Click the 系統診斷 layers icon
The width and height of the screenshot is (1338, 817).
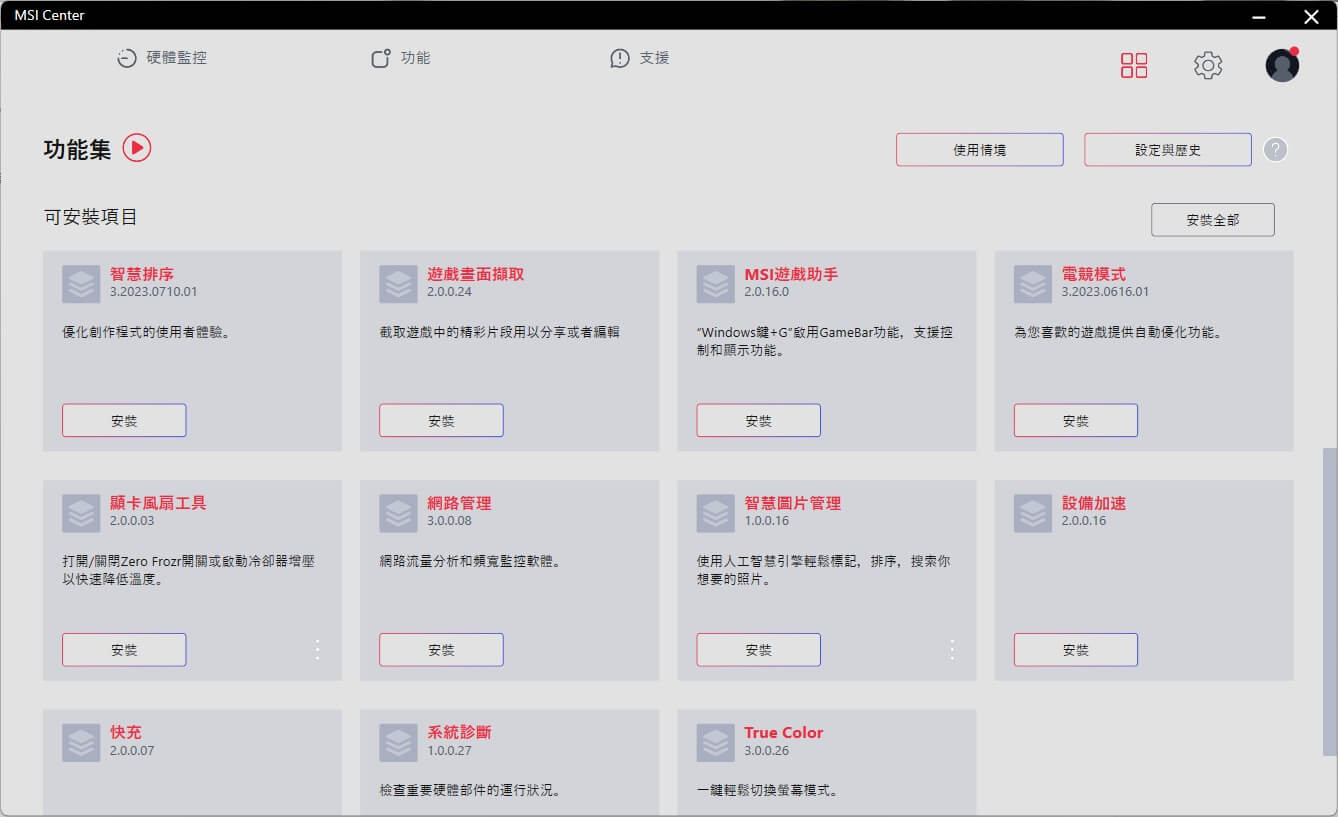(x=398, y=743)
